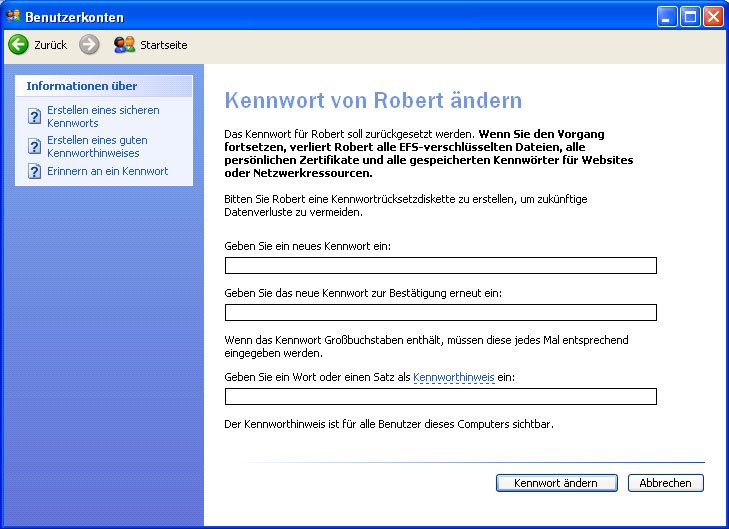Click the Benutzerkonten title bar icon
Image resolution: width=729 pixels, height=529 pixels.
(13, 16)
